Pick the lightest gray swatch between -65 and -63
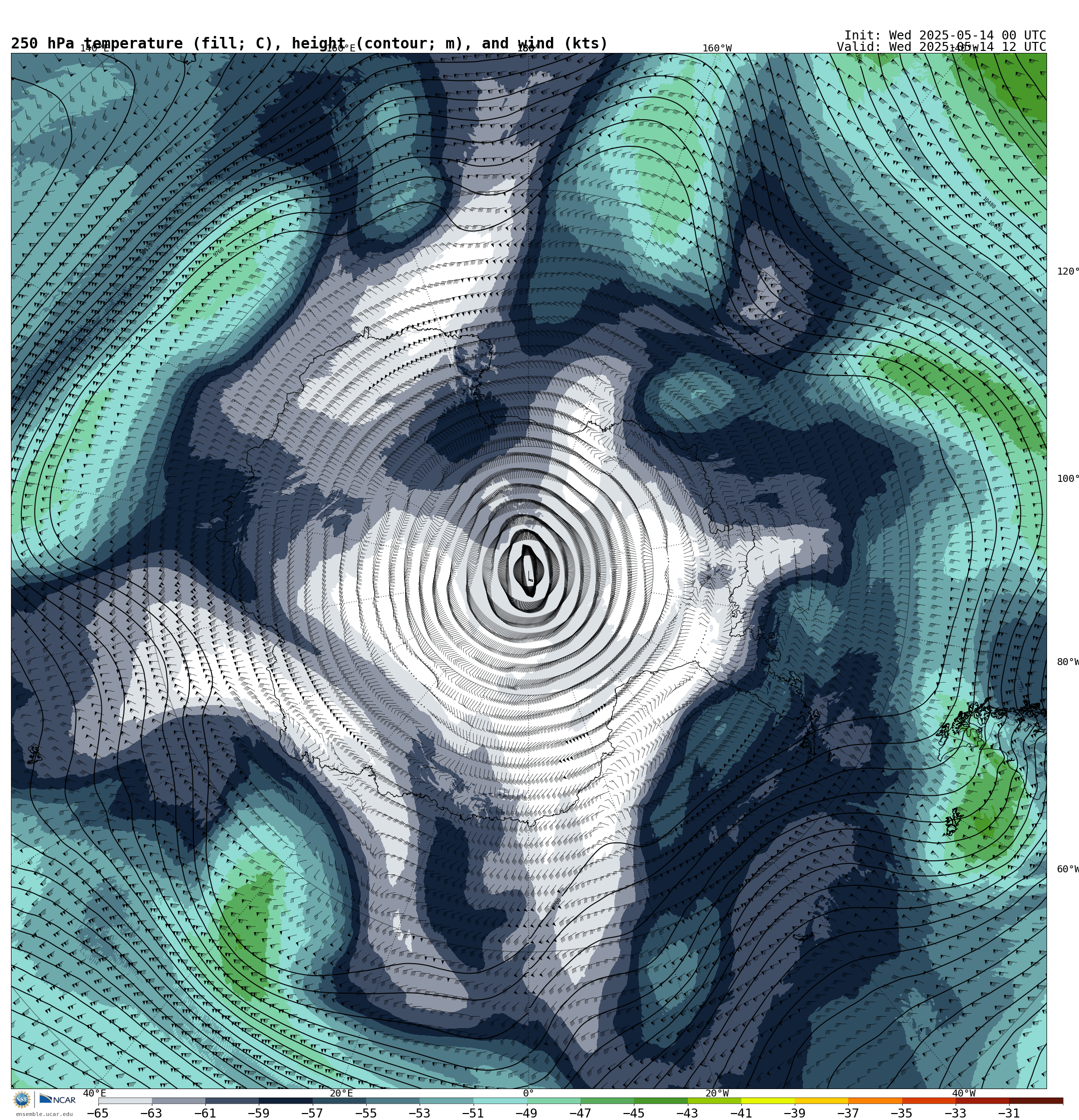The width and height of the screenshot is (1079, 1120). 125,1101
